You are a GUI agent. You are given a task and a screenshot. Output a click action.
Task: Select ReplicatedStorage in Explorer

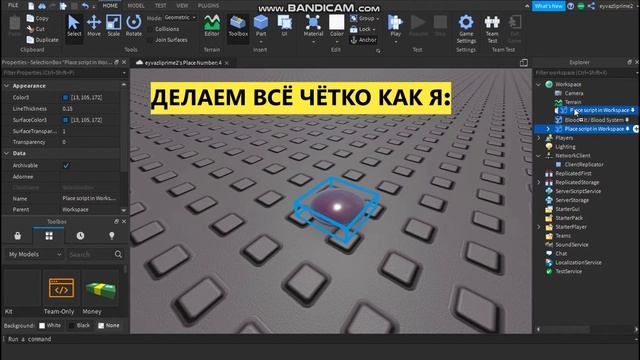coord(577,182)
